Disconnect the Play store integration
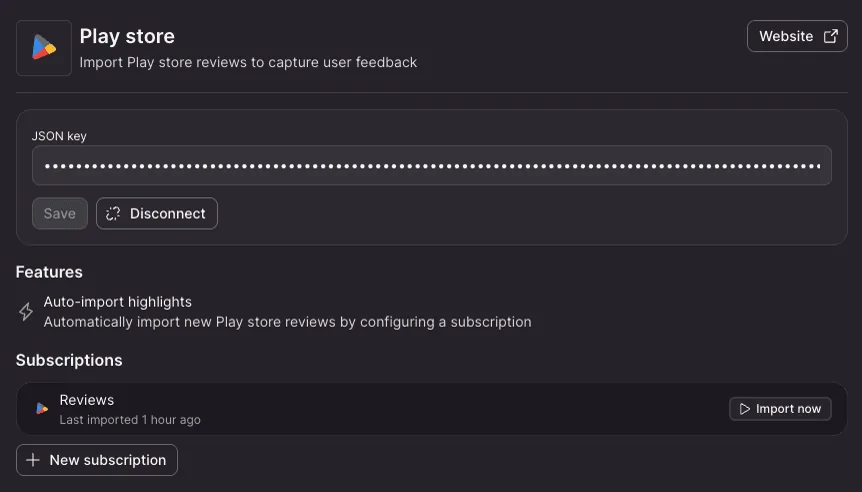Viewport: 862px width, 492px height. [x=157, y=213]
